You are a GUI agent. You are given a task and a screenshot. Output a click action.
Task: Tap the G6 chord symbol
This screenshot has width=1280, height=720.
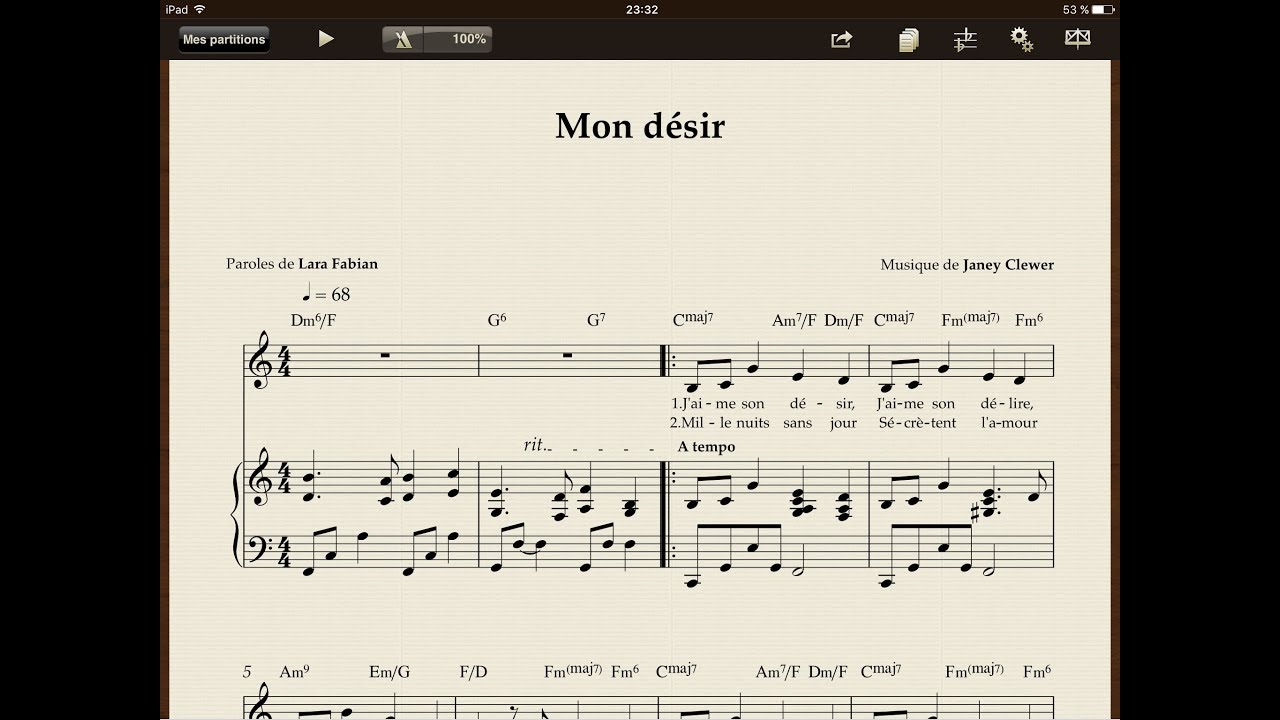(497, 320)
